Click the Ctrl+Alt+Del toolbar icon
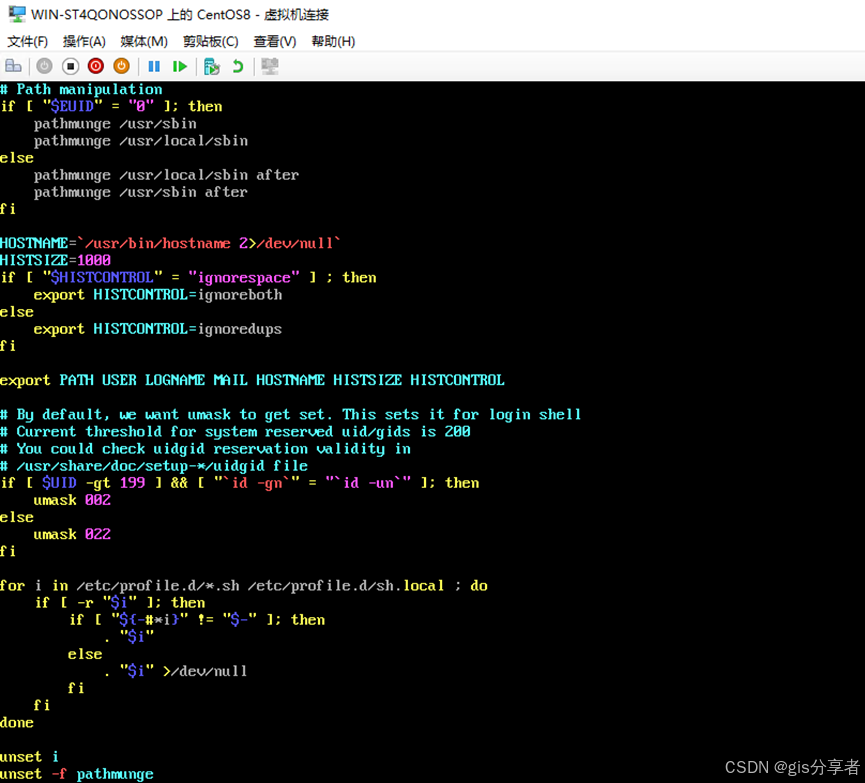 click(x=13, y=66)
